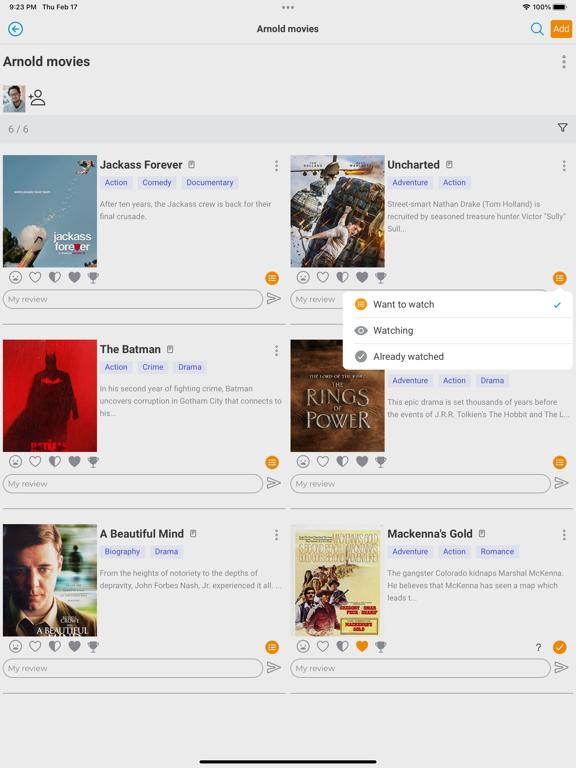Rate Rings of Power with full heart
Image resolution: width=576 pixels, height=768 pixels.
click(x=362, y=461)
